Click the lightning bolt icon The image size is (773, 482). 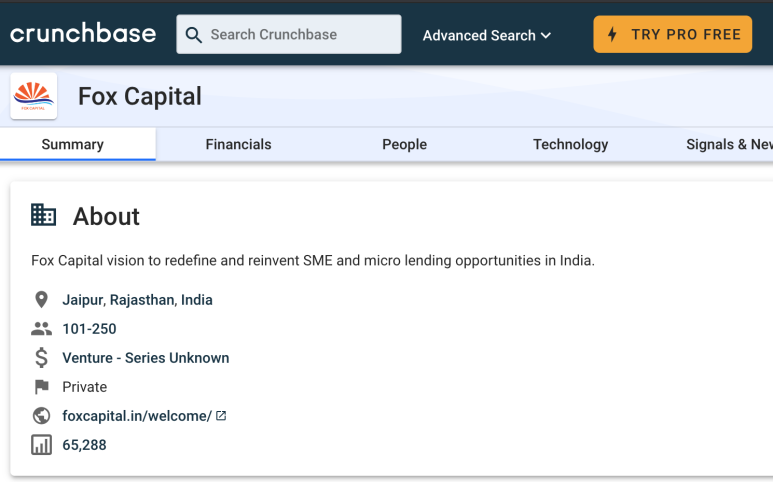pyautogui.click(x=612, y=34)
